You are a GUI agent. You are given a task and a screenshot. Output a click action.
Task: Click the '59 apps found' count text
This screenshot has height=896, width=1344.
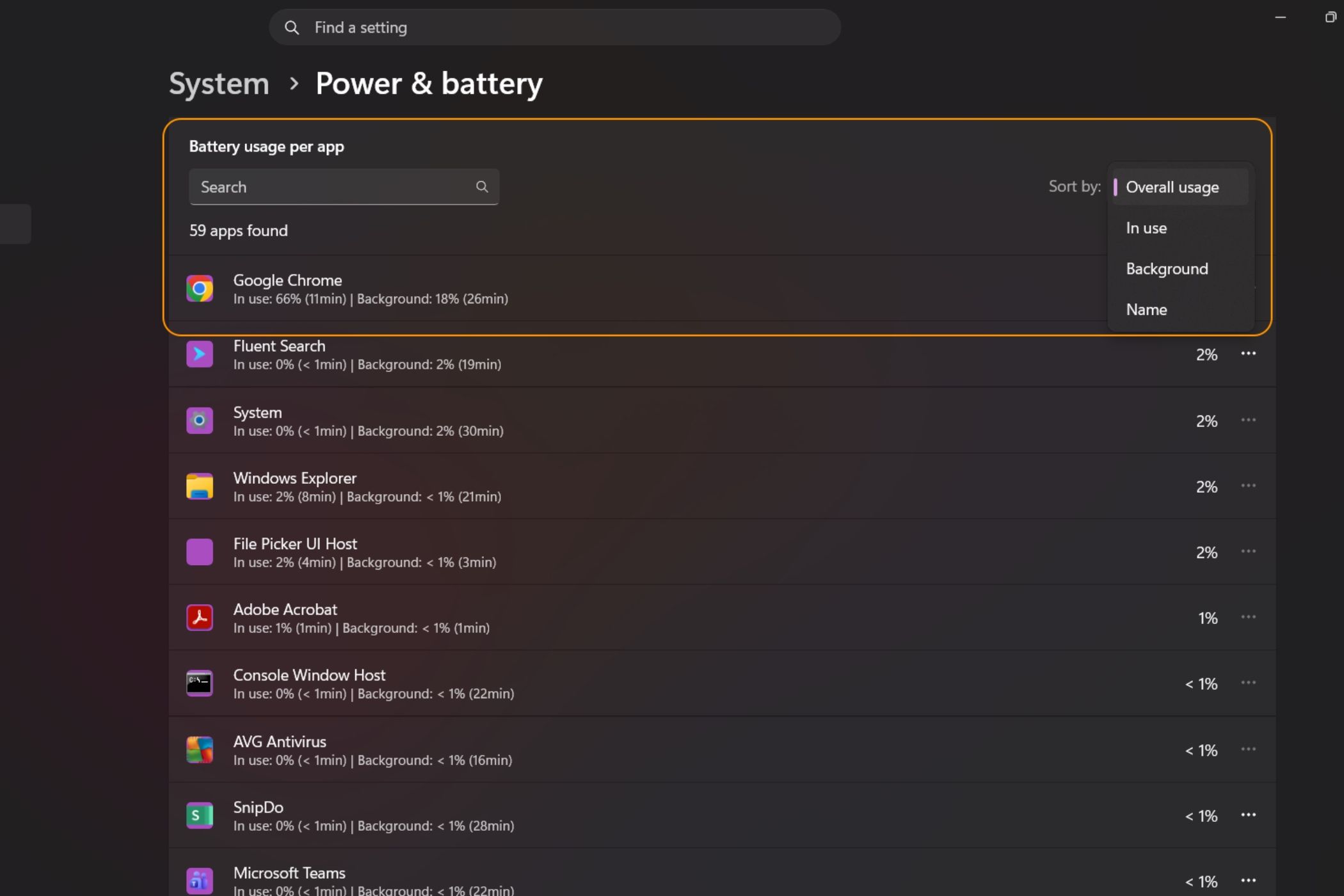point(238,230)
